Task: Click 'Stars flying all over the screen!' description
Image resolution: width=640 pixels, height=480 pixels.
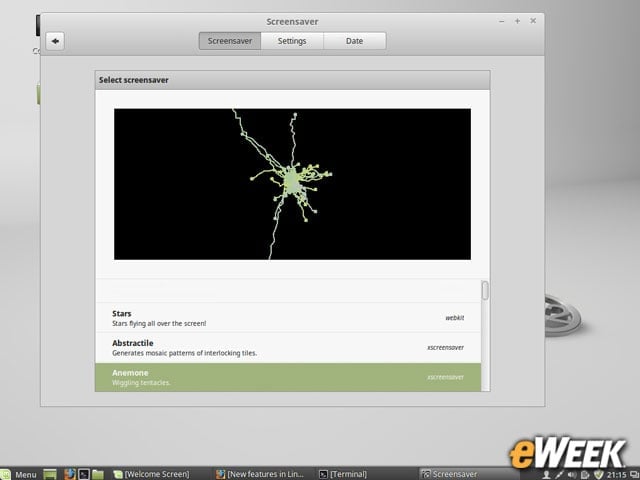Action: [x=159, y=324]
